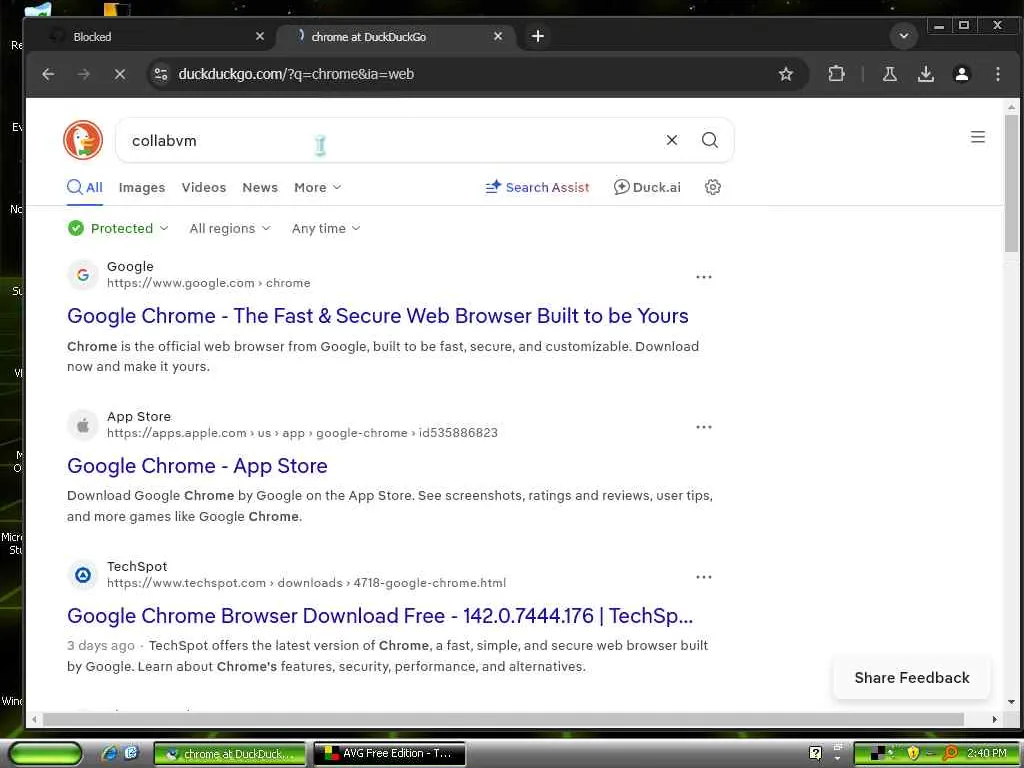Open AVG Free Edition taskbar button
The height and width of the screenshot is (768, 1024).
tap(390, 754)
